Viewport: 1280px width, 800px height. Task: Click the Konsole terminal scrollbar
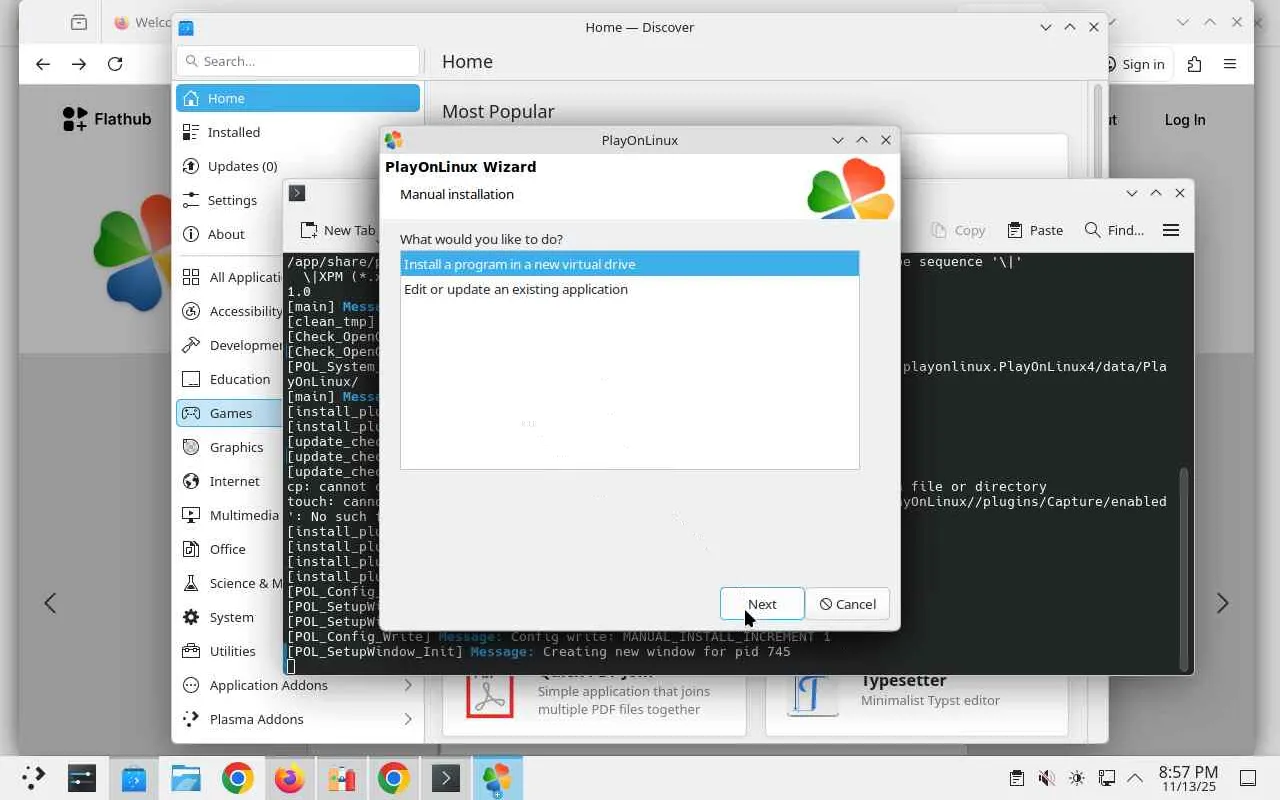1185,568
